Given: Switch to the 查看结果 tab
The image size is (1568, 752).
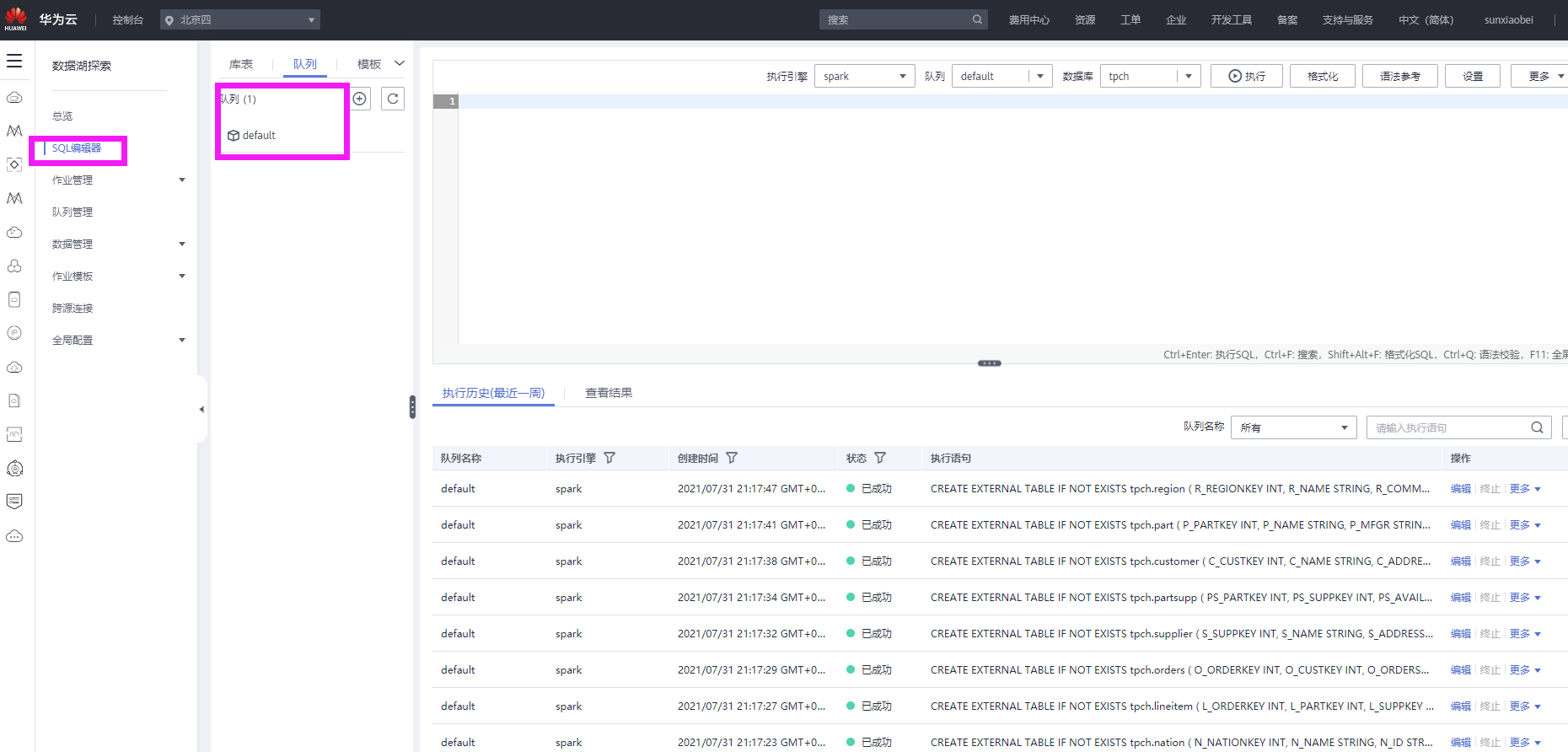Looking at the screenshot, I should tap(609, 393).
